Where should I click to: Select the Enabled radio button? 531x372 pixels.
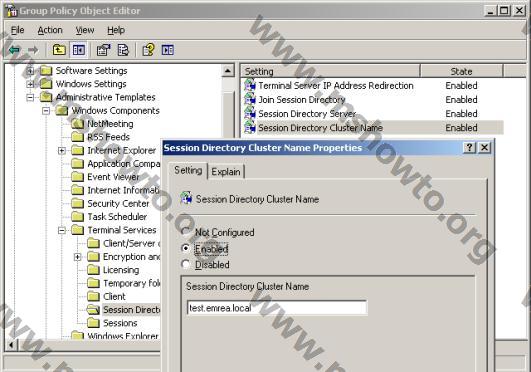(x=186, y=248)
